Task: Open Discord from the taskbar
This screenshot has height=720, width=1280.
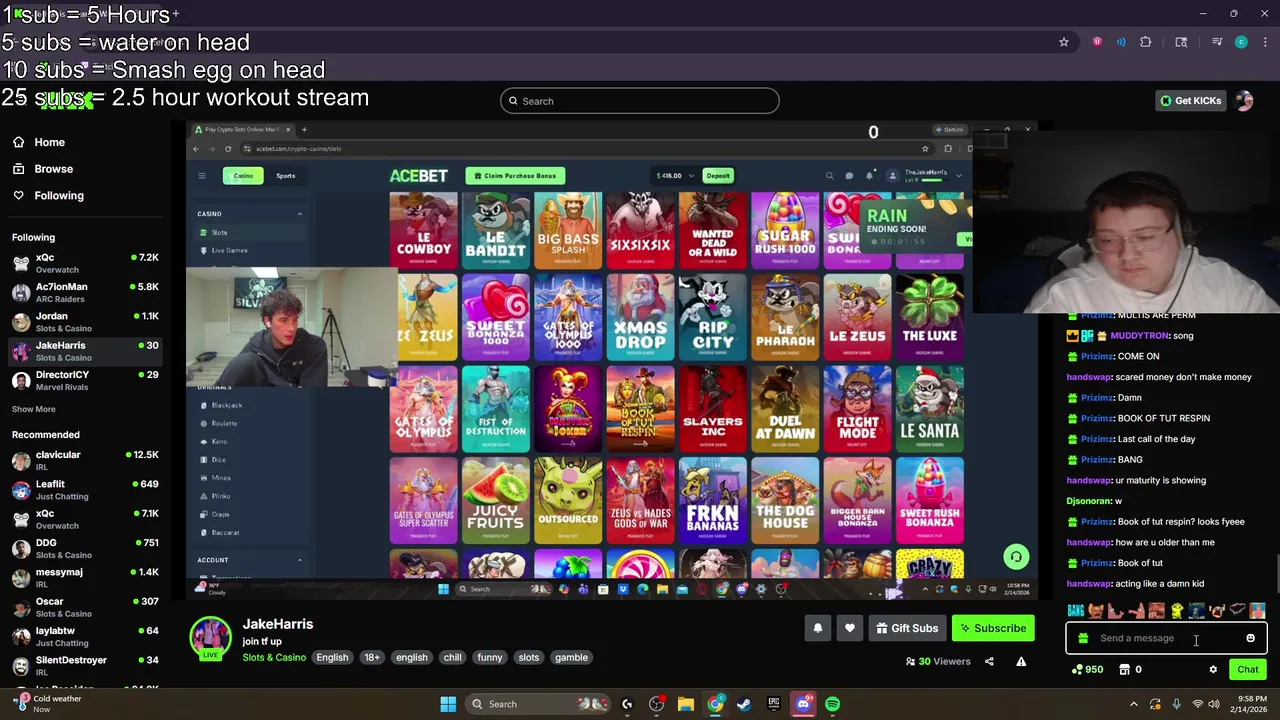Action: 803,704
